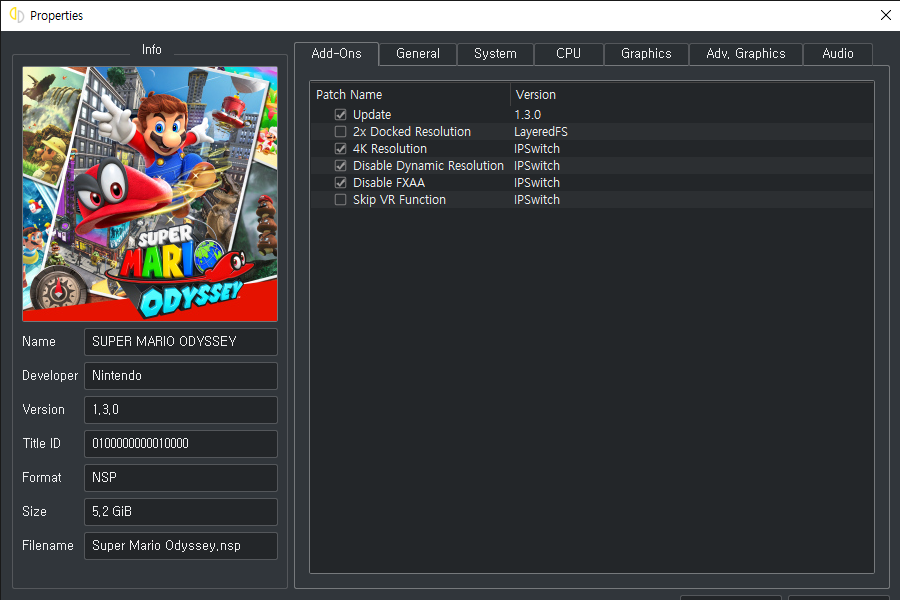Screen dimensions: 900x600
Task: Click the IPSwitch cell of 4K Resolution
Action: click(x=537, y=149)
